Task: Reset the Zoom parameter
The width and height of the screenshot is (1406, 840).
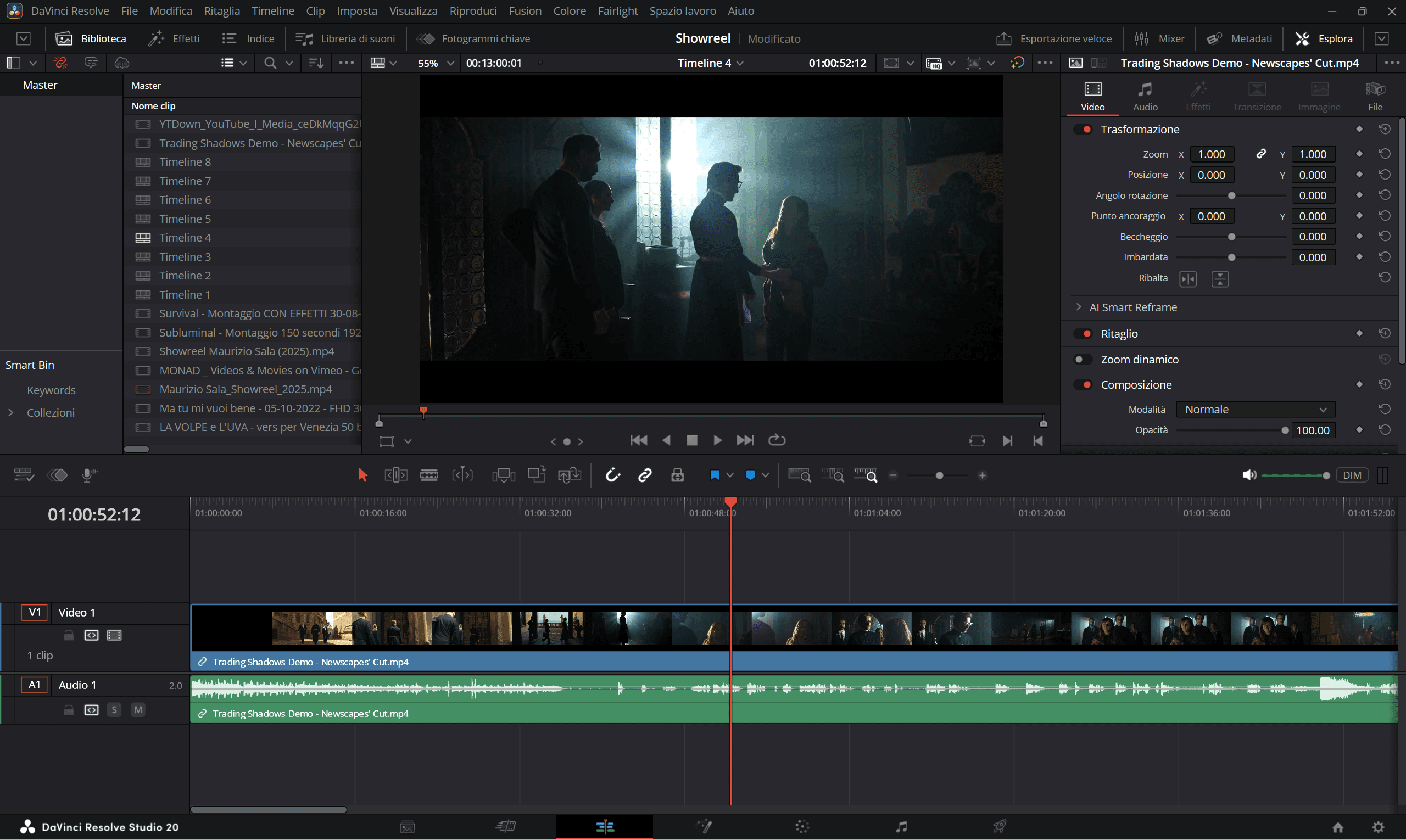Action: coord(1385,154)
